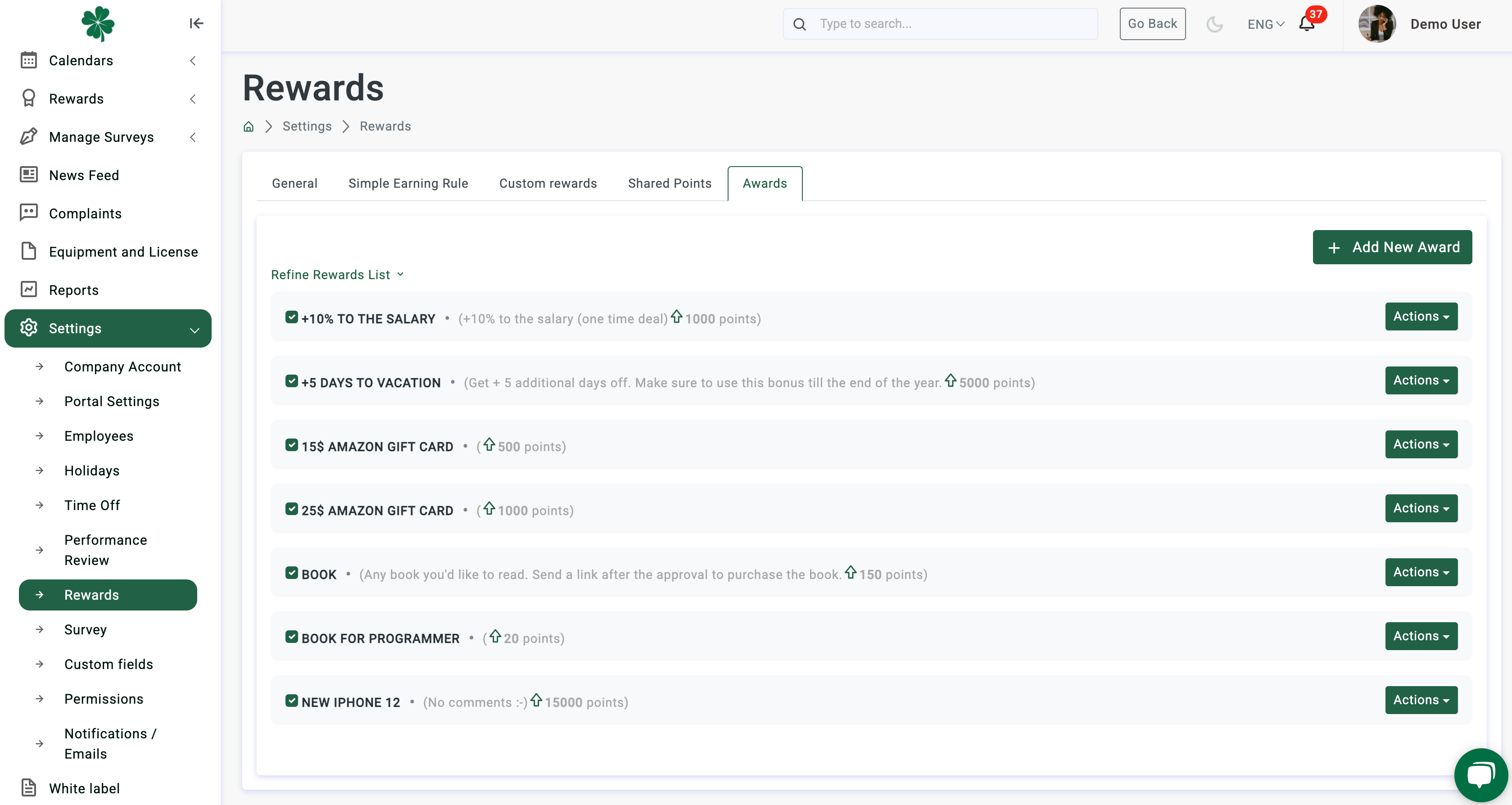Toggle the BOOK FOR PROGRAMMER checkbox
This screenshot has height=805, width=1512.
click(292, 637)
